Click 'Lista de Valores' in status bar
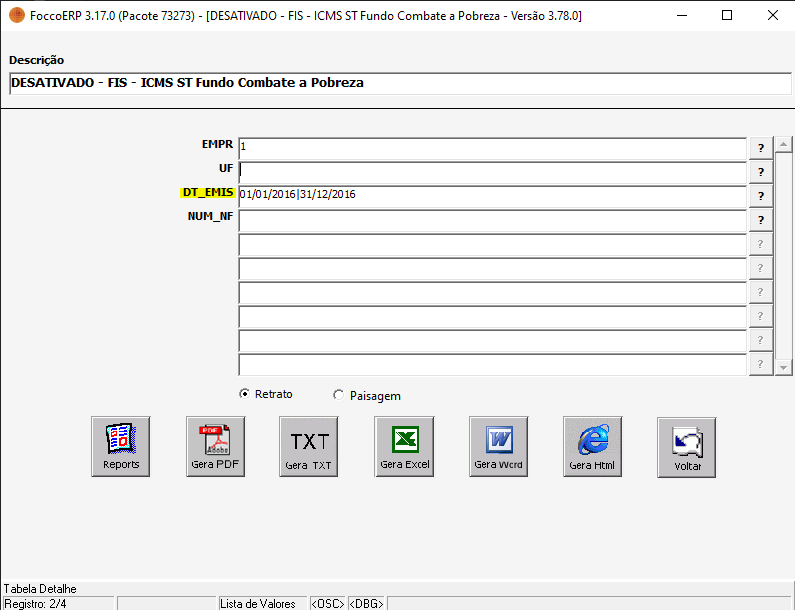This screenshot has width=795, height=610. coord(262,603)
